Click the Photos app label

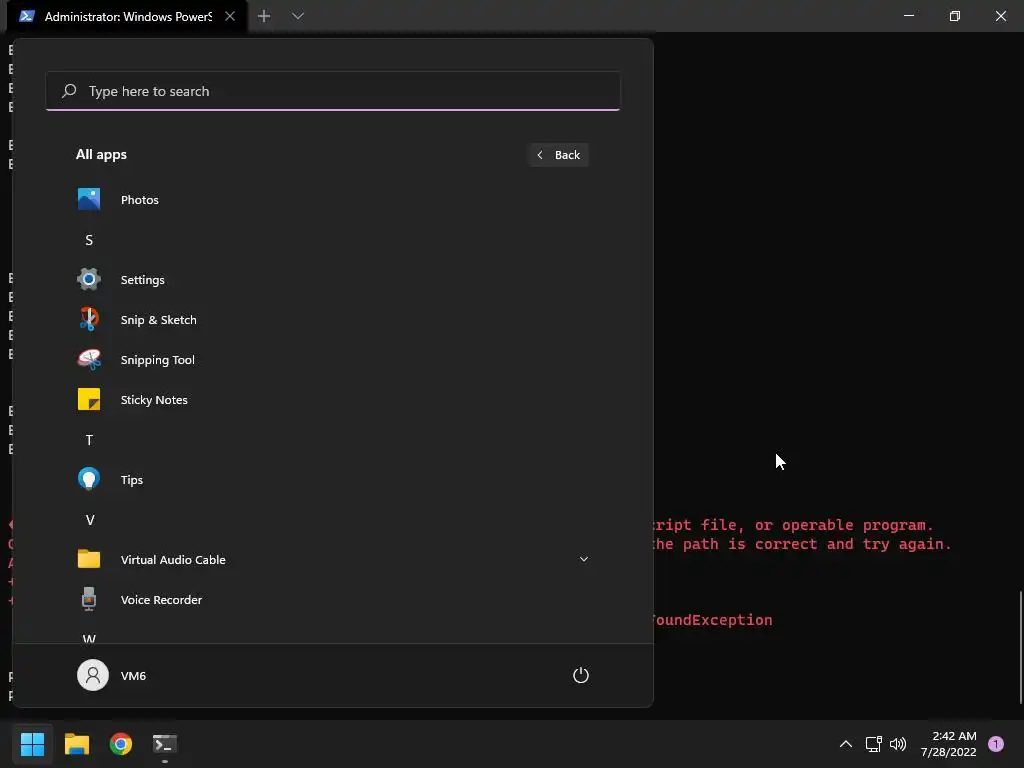[140, 200]
